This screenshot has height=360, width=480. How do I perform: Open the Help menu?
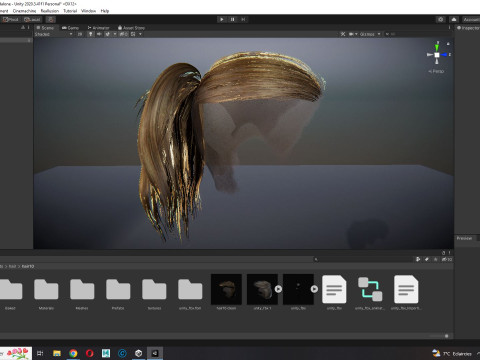point(105,11)
